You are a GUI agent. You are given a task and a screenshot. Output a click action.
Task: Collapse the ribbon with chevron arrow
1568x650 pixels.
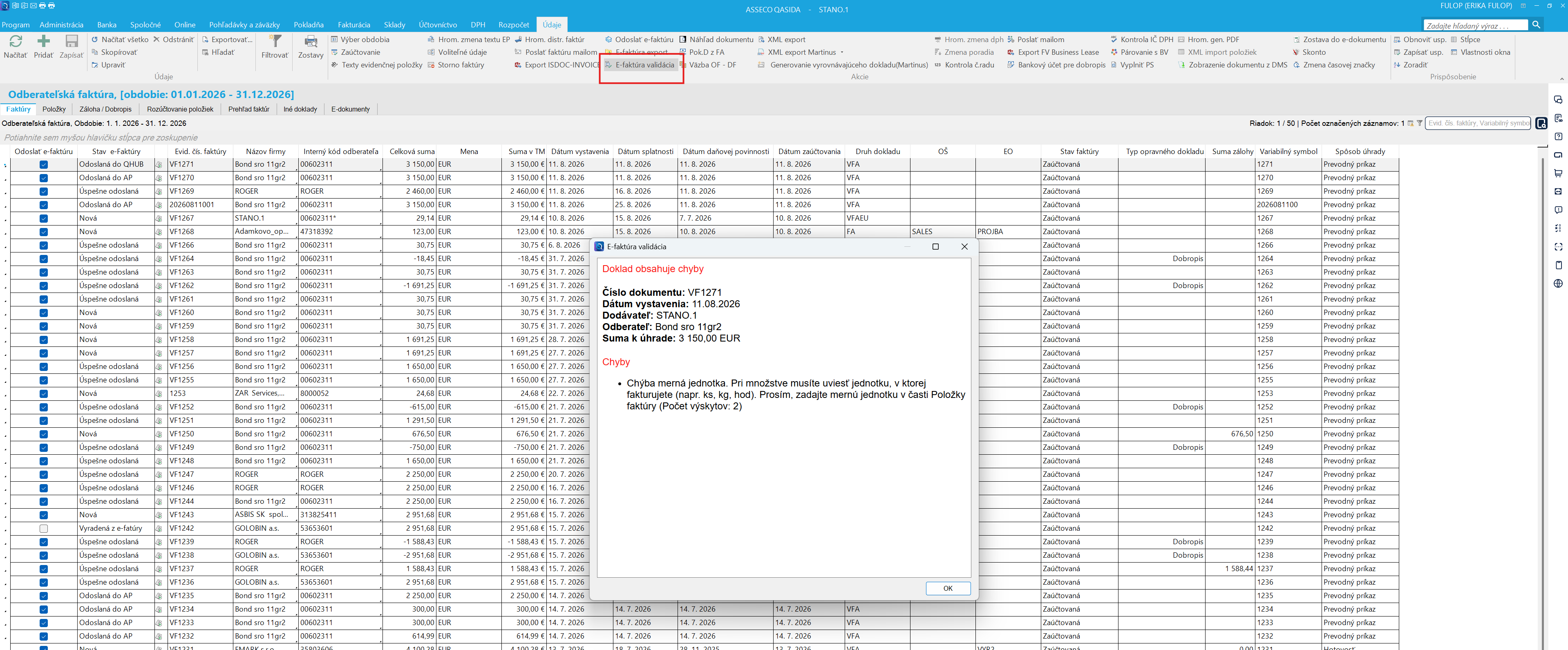pyautogui.click(x=1561, y=78)
